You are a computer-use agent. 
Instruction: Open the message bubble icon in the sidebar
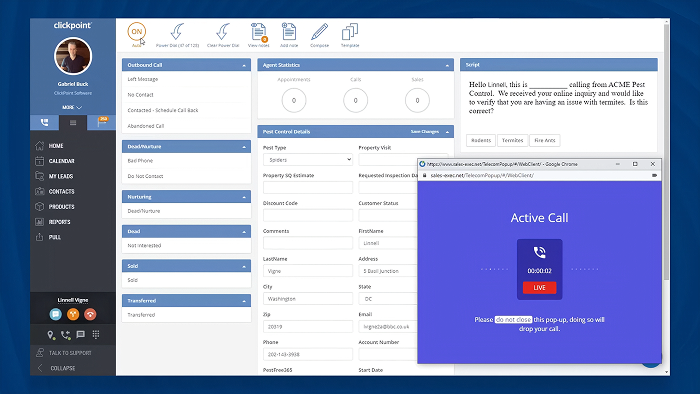[80, 334]
